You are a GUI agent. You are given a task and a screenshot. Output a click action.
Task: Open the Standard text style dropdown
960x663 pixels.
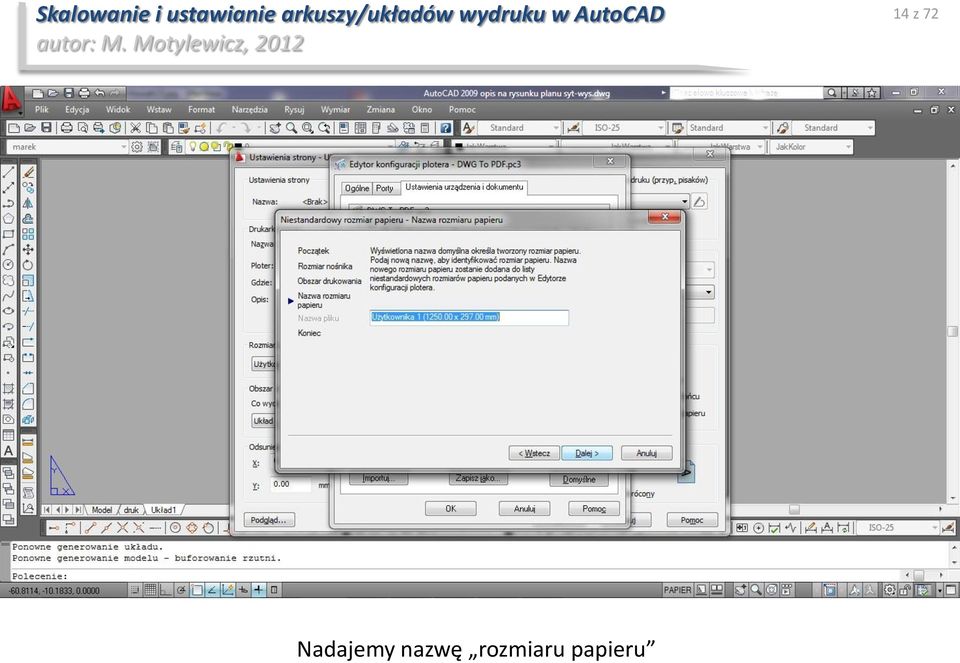[x=556, y=128]
